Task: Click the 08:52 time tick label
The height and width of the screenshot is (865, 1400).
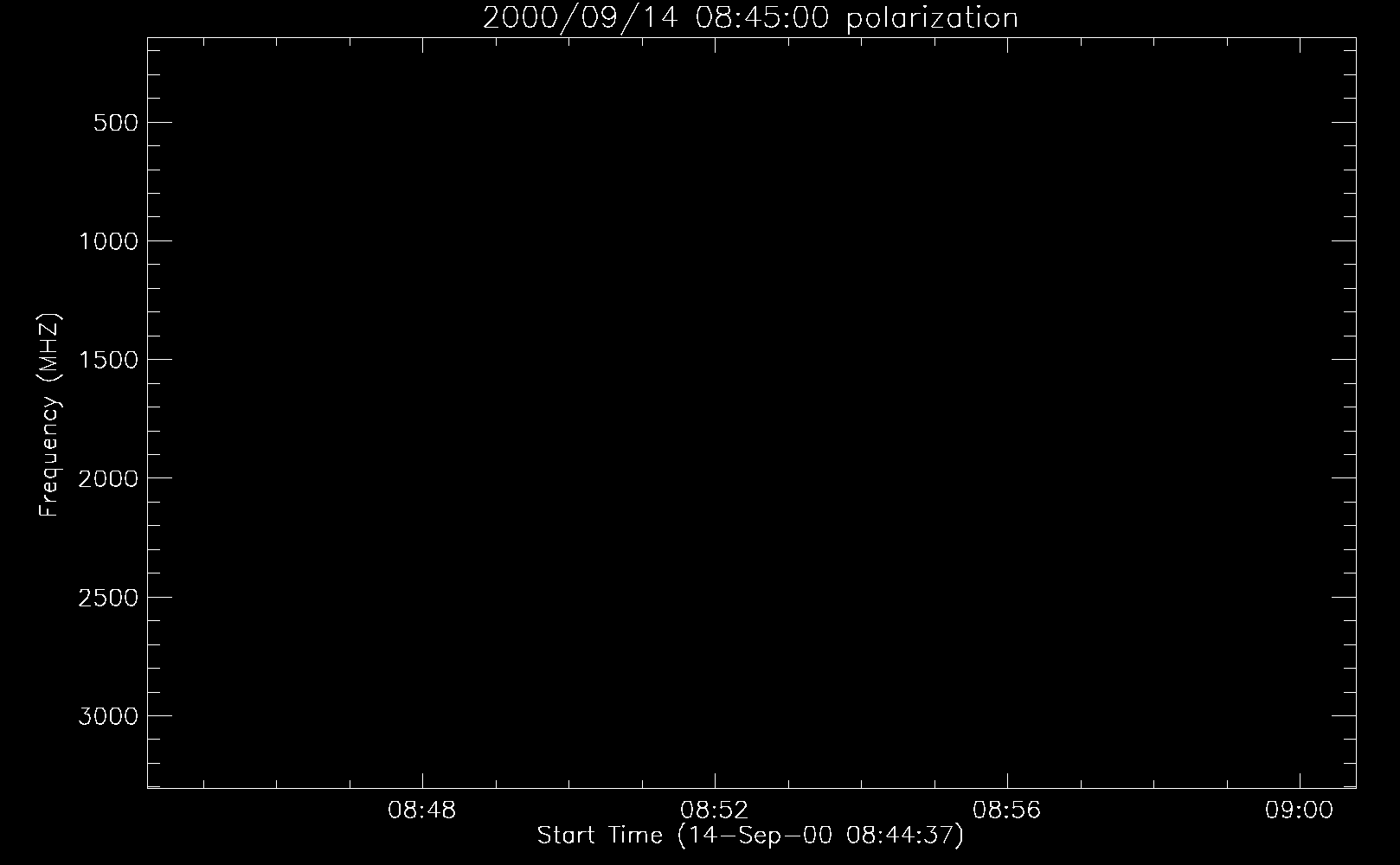Action: (x=715, y=811)
